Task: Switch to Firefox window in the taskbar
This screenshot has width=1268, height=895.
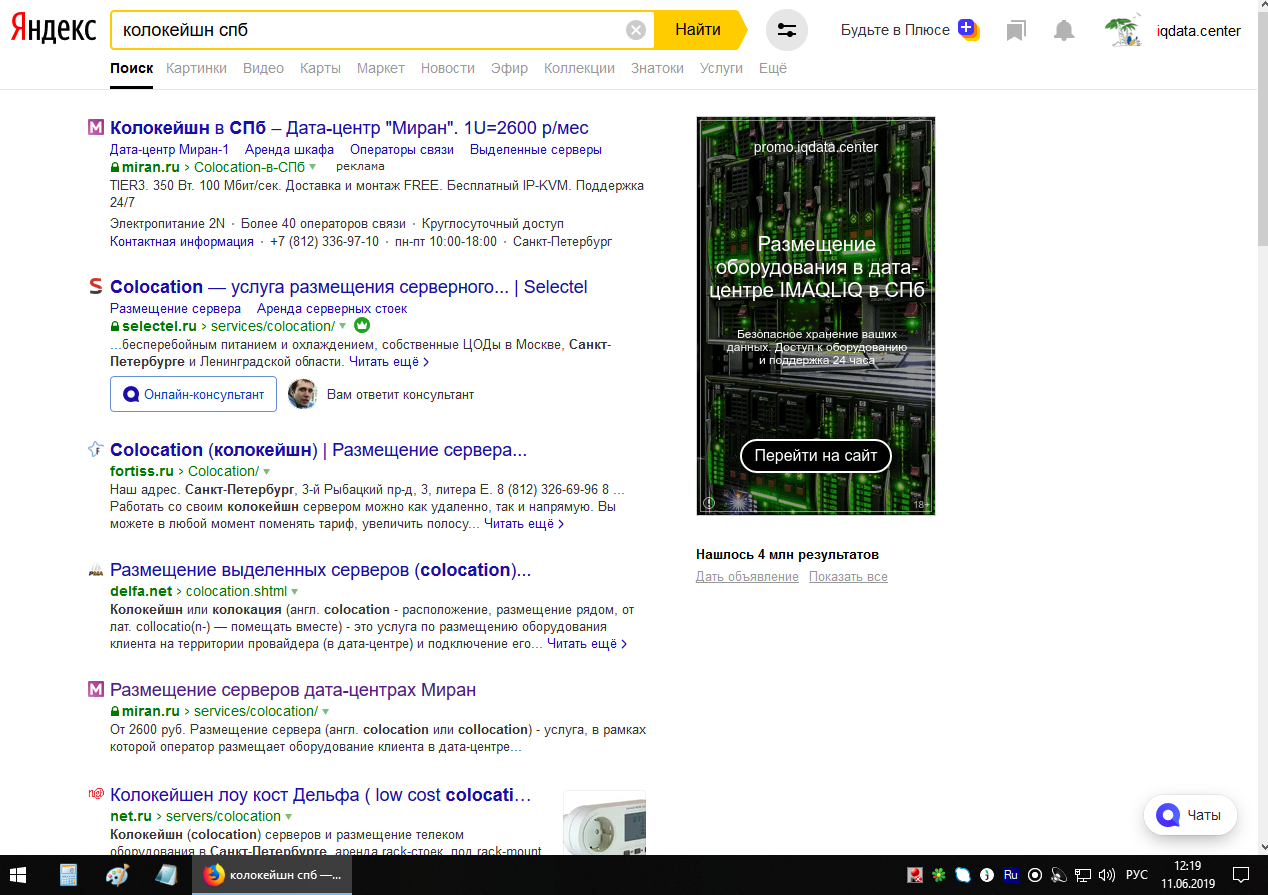Action: tap(273, 874)
